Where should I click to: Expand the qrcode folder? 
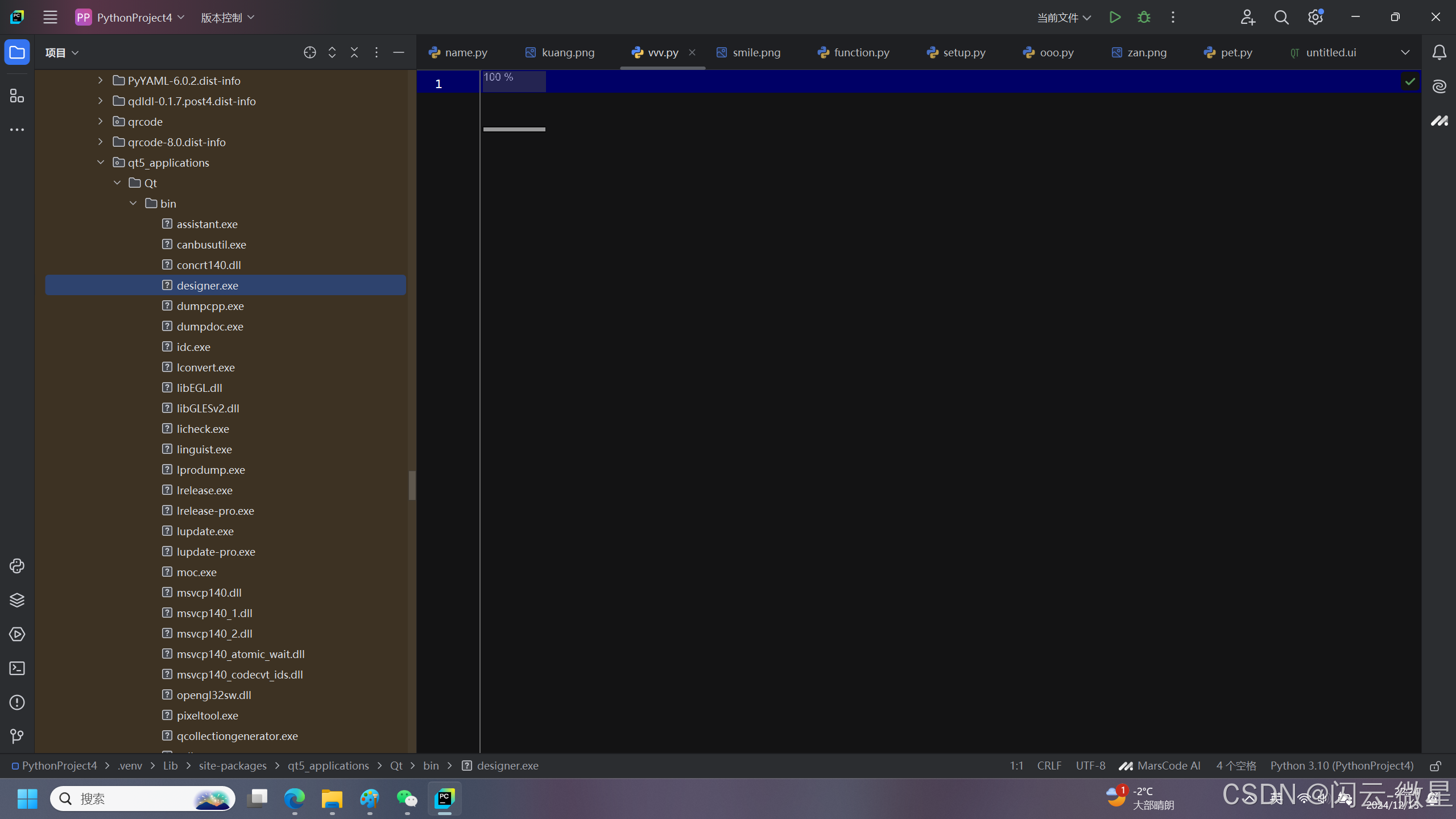click(x=101, y=122)
